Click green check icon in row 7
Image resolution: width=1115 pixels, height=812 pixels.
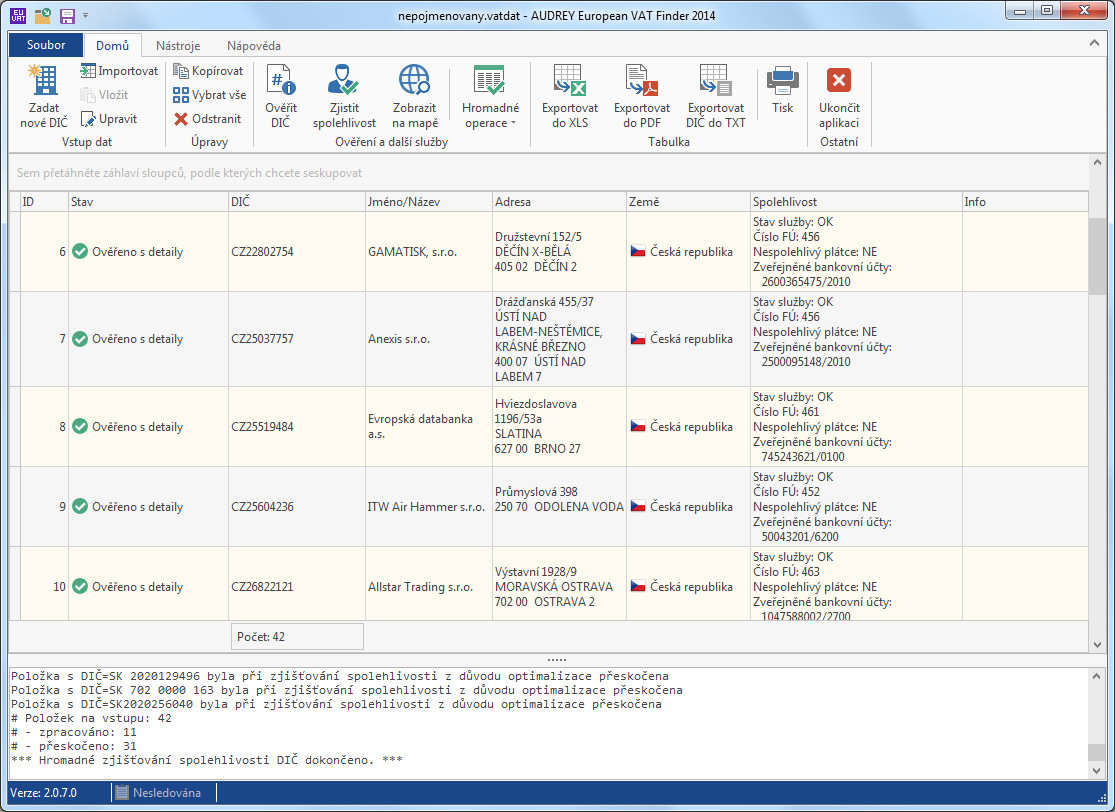tap(80, 338)
